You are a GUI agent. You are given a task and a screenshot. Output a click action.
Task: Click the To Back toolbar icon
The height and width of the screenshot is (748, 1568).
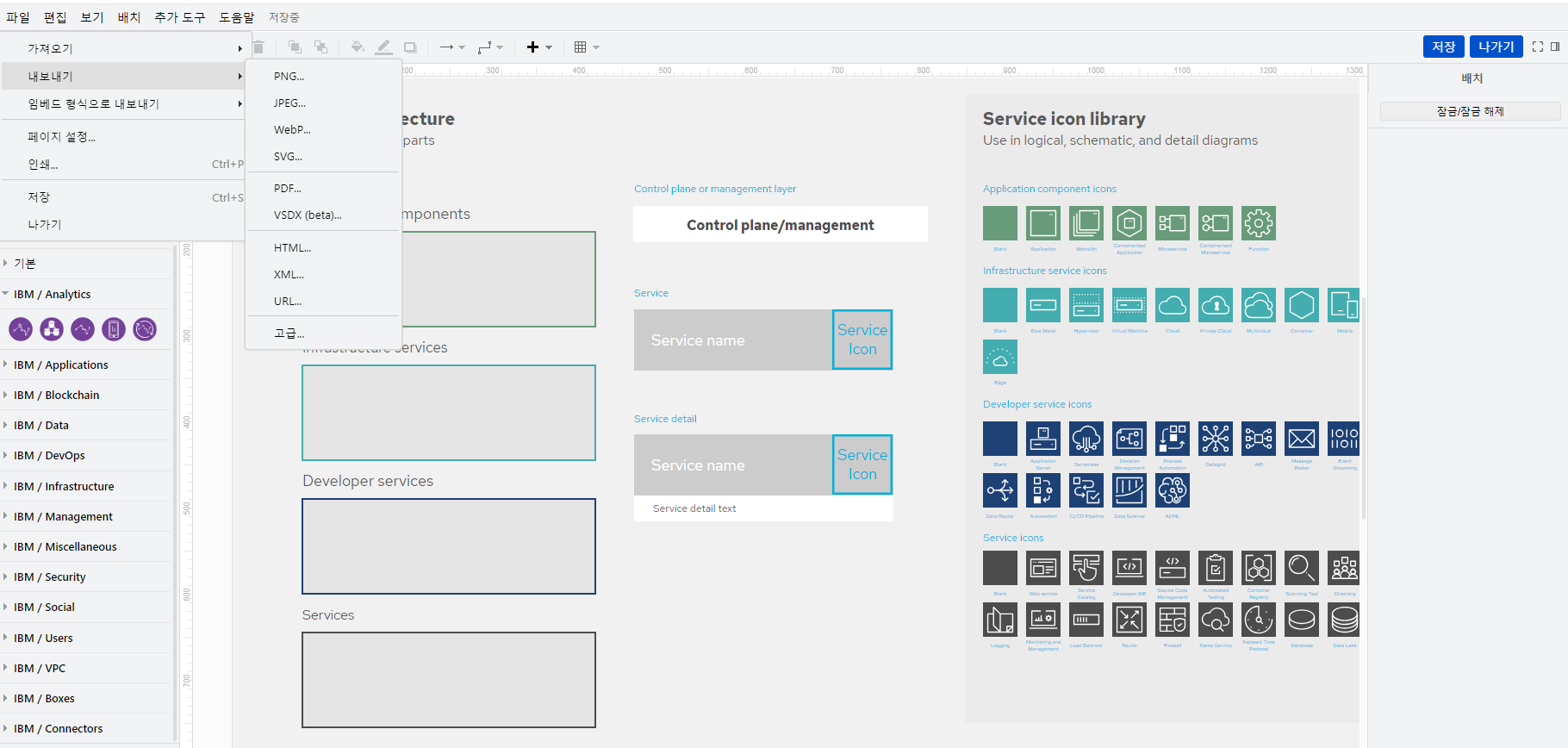pyautogui.click(x=320, y=47)
